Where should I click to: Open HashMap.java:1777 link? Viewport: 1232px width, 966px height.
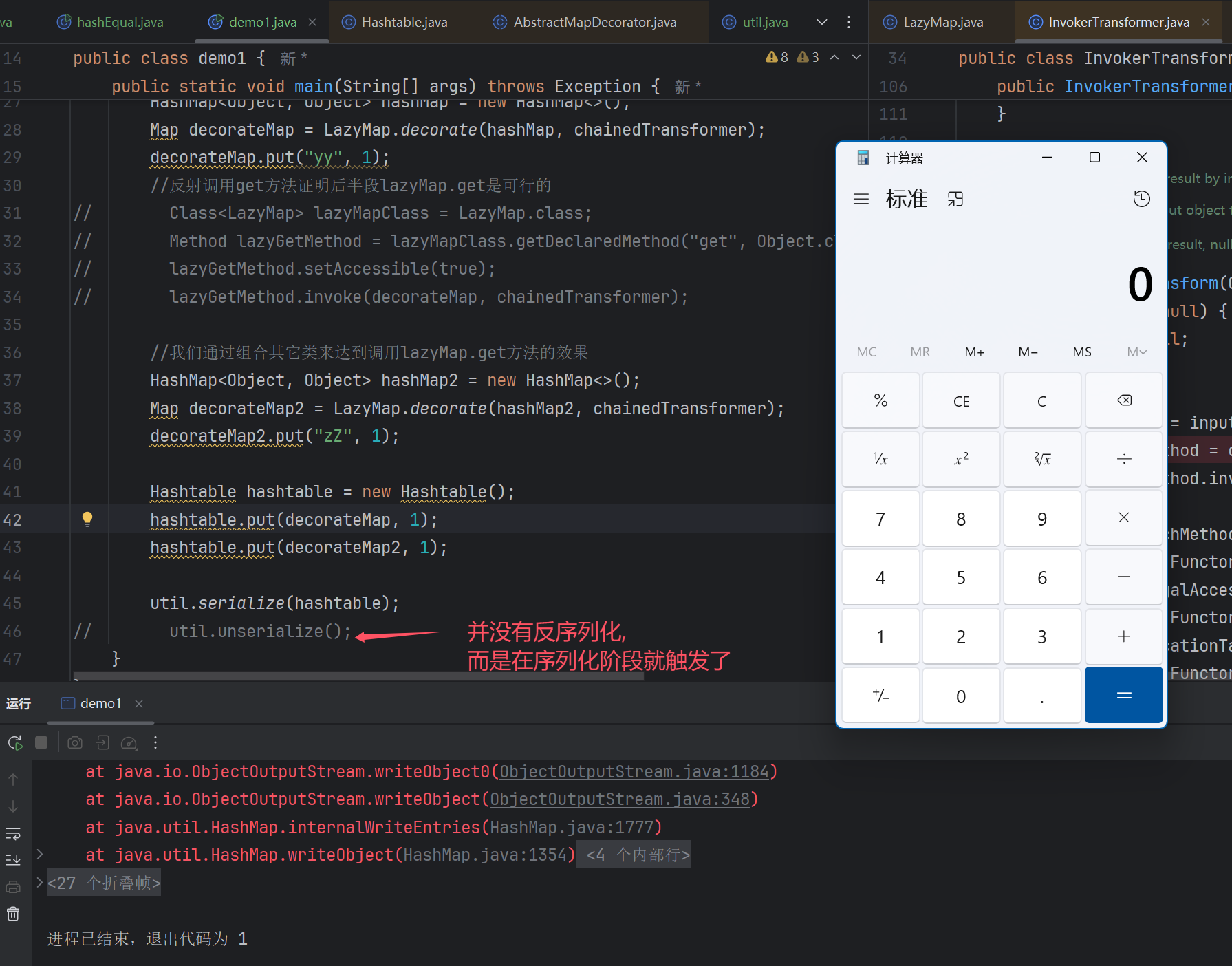[x=571, y=827]
